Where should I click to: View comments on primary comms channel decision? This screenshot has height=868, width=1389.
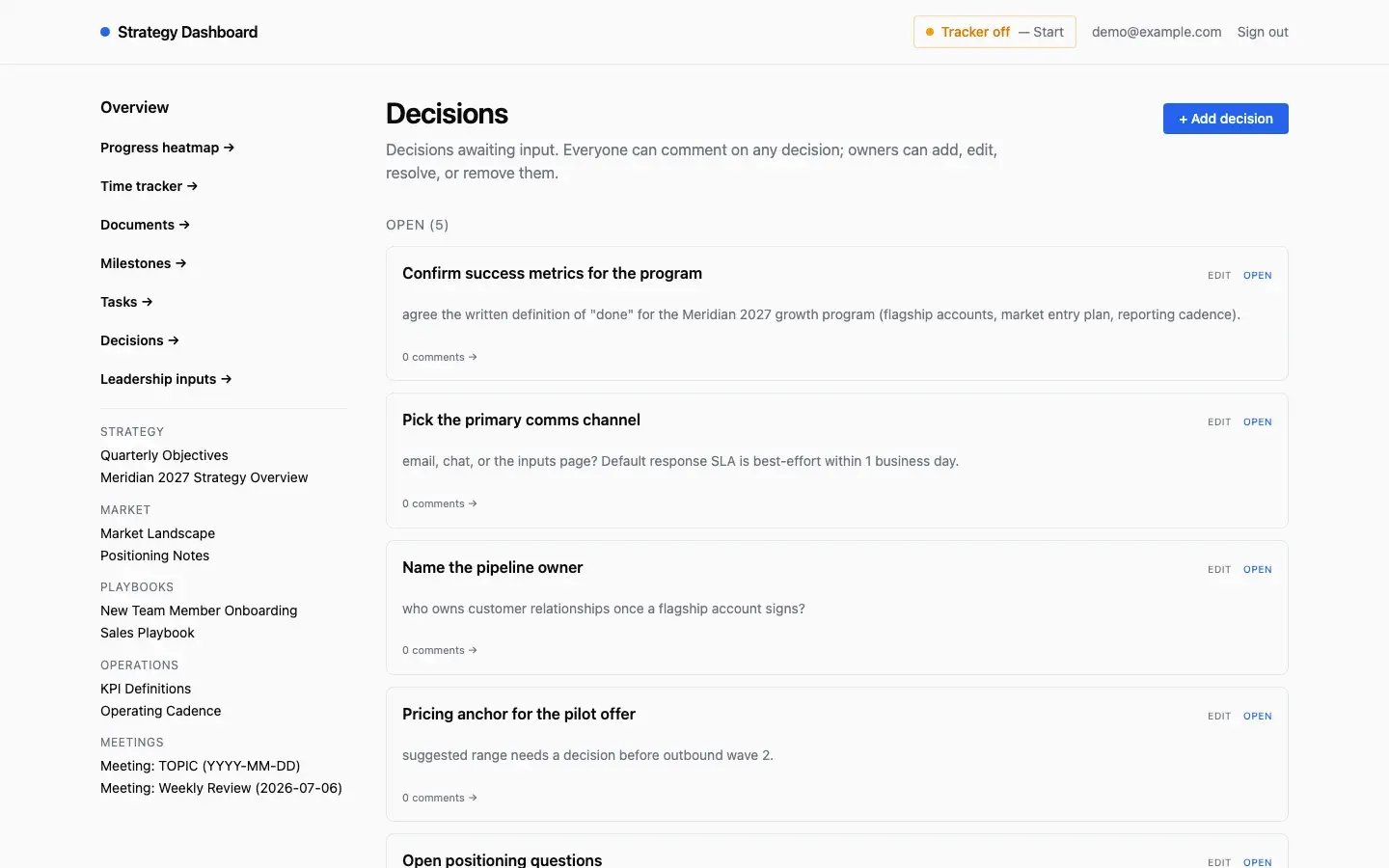pyautogui.click(x=440, y=503)
